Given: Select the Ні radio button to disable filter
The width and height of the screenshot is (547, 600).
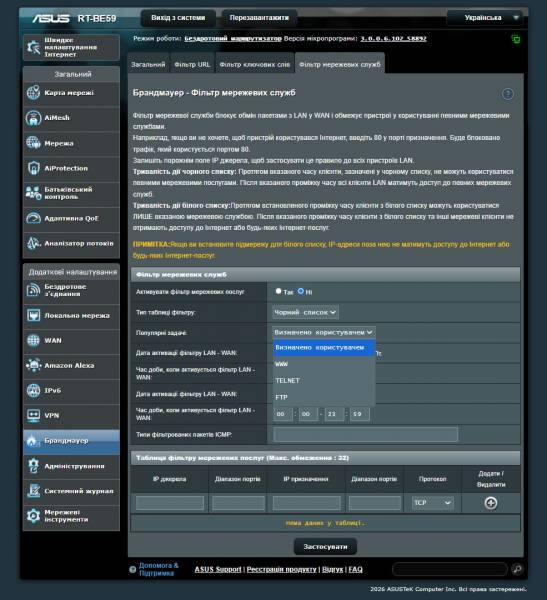Looking at the screenshot, I should pos(301,291).
